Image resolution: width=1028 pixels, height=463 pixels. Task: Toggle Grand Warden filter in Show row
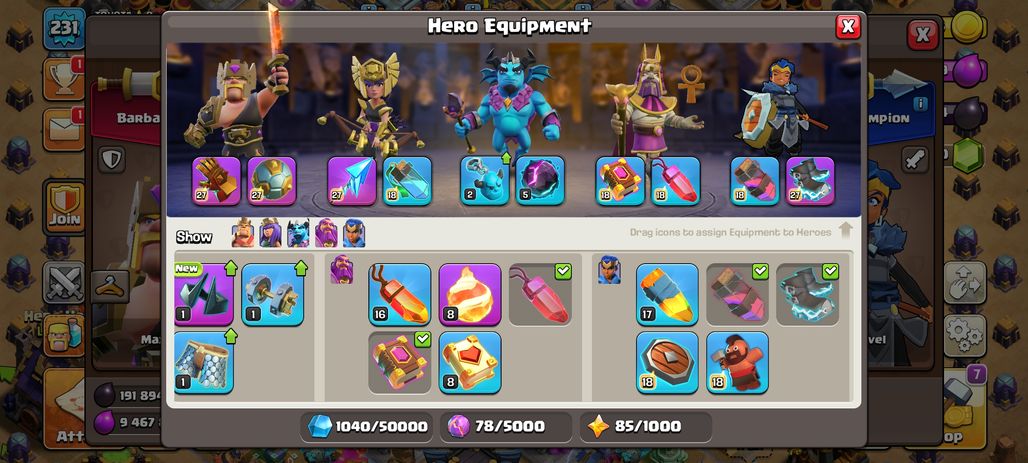click(x=326, y=233)
